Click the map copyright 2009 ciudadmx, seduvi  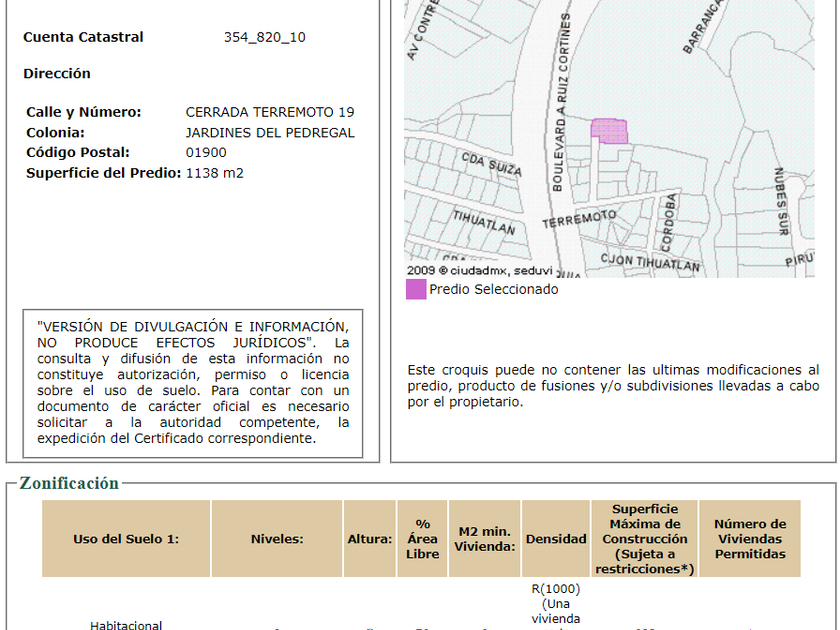tap(479, 271)
